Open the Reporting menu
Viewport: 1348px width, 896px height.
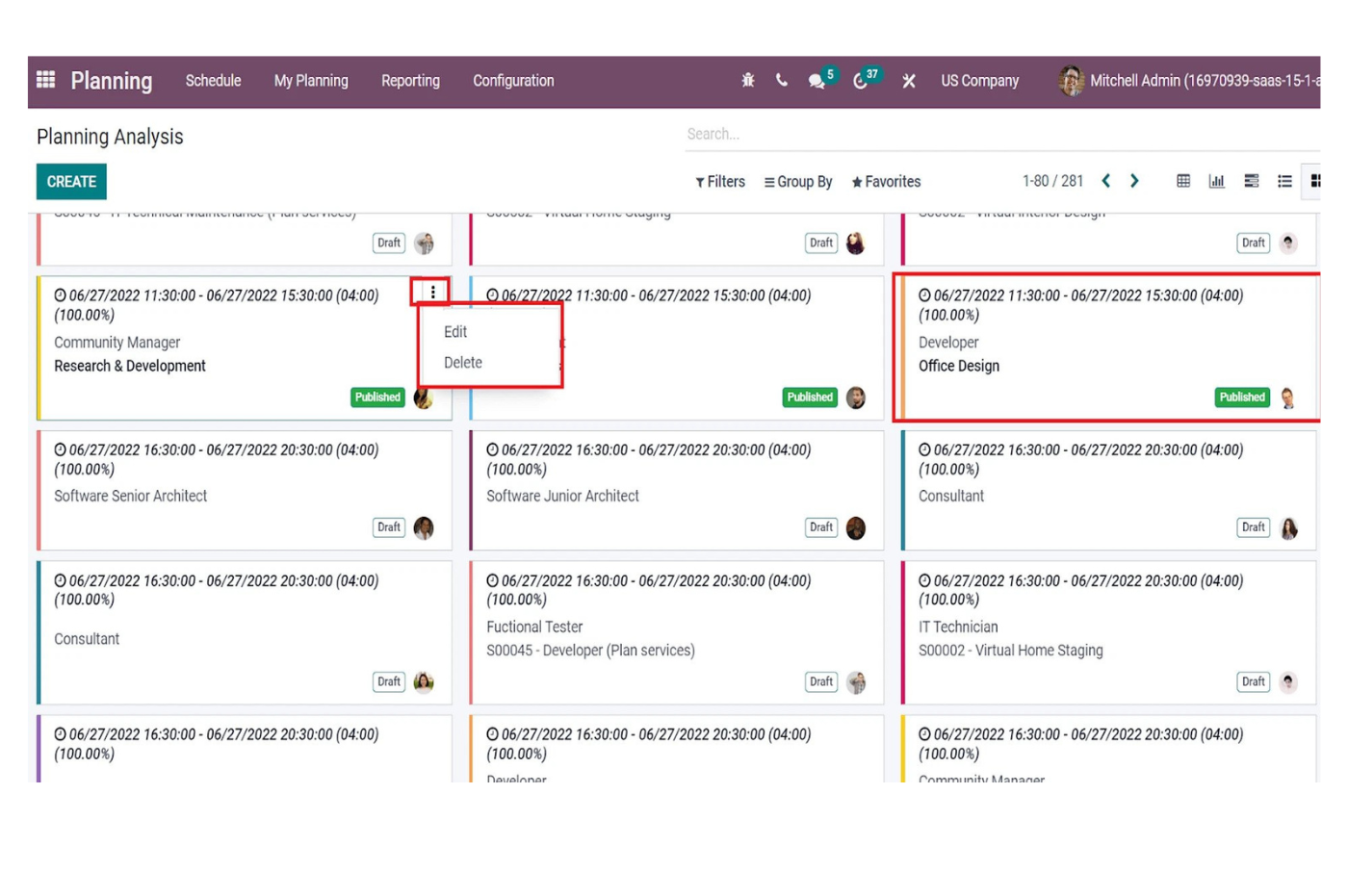click(410, 81)
